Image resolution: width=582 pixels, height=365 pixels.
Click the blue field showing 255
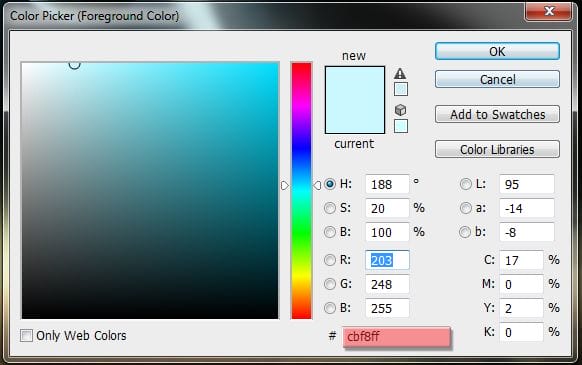pyautogui.click(x=387, y=308)
